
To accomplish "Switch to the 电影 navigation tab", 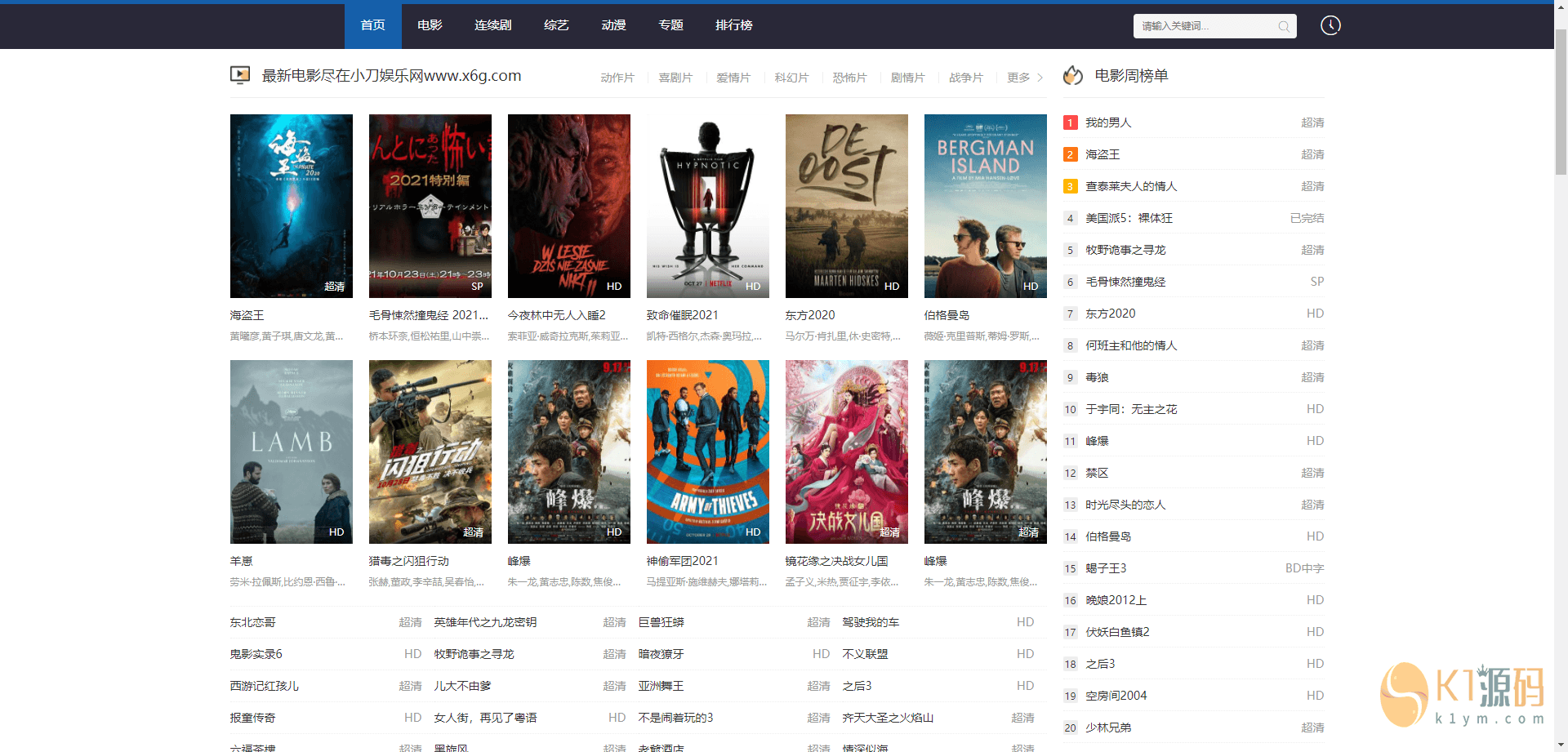I will pyautogui.click(x=429, y=25).
